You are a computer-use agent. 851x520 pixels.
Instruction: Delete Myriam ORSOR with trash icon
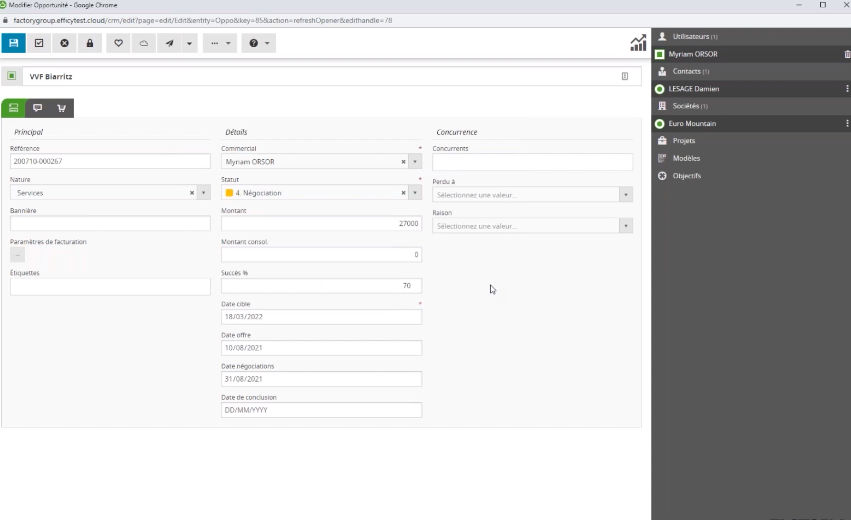[x=847, y=54]
